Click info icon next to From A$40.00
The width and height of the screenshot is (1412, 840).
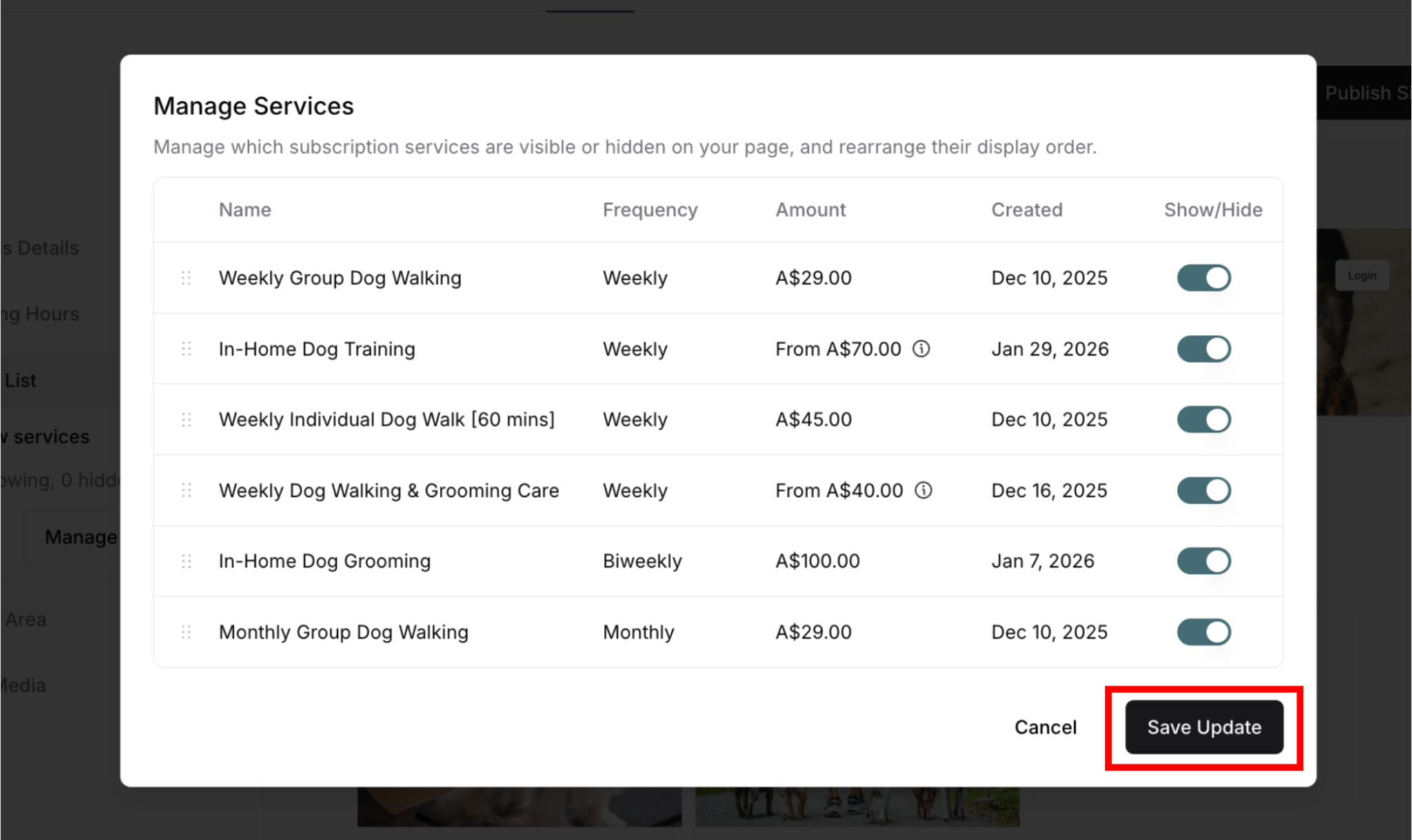click(923, 491)
